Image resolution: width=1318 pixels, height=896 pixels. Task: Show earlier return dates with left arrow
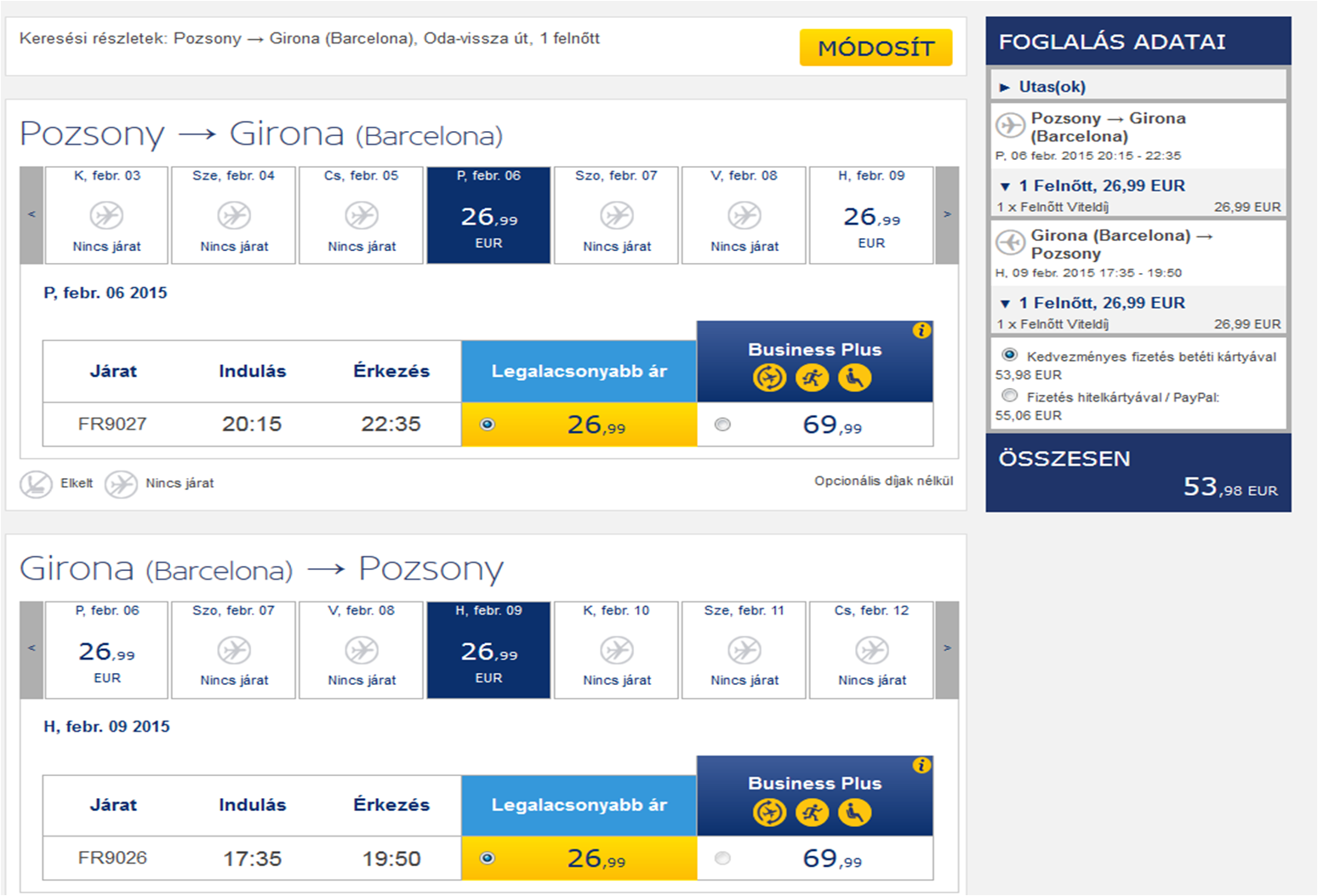pos(31,650)
